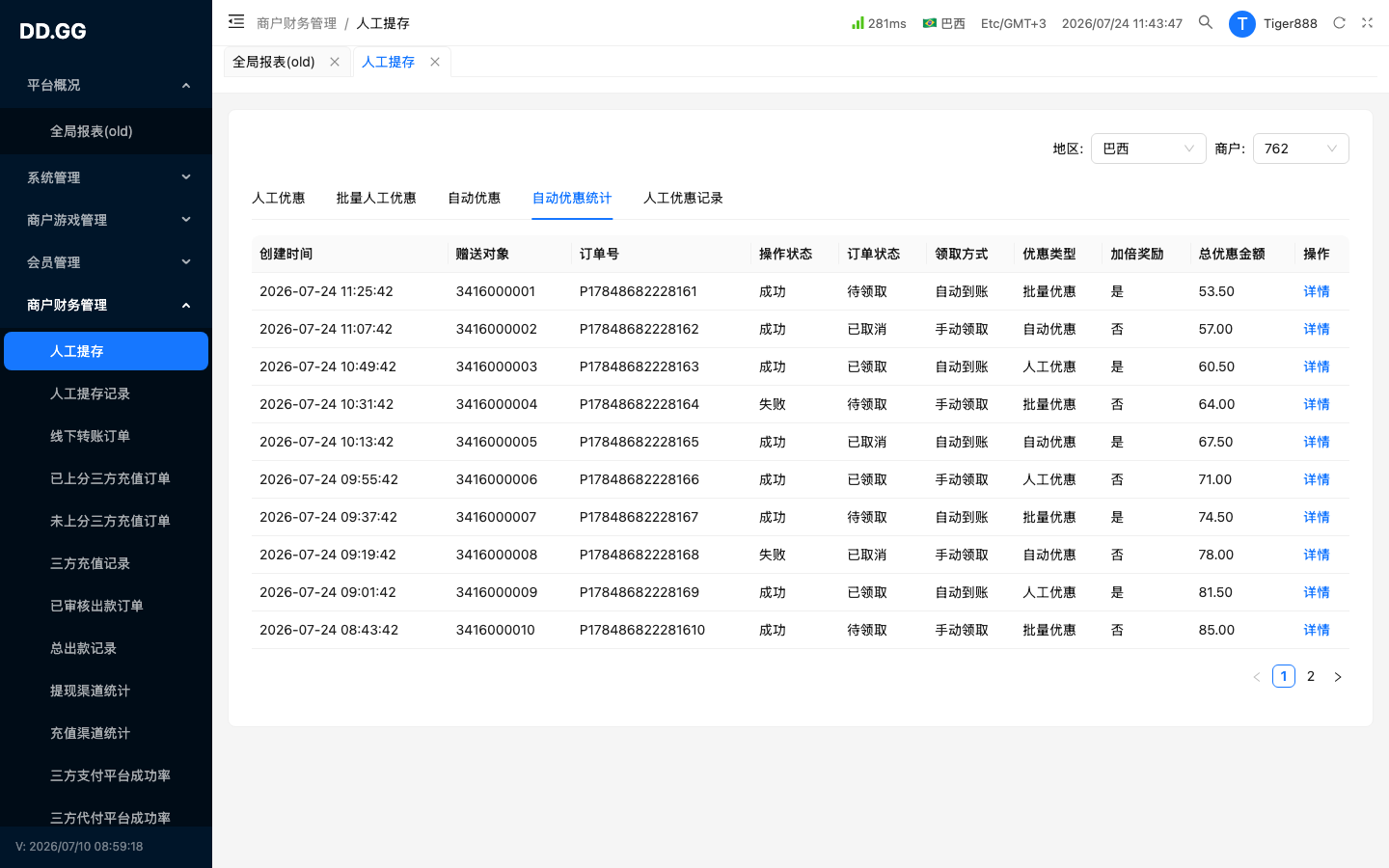Click the 商户财务管理 breadcrumb
Image resolution: width=1389 pixels, height=868 pixels.
click(297, 23)
